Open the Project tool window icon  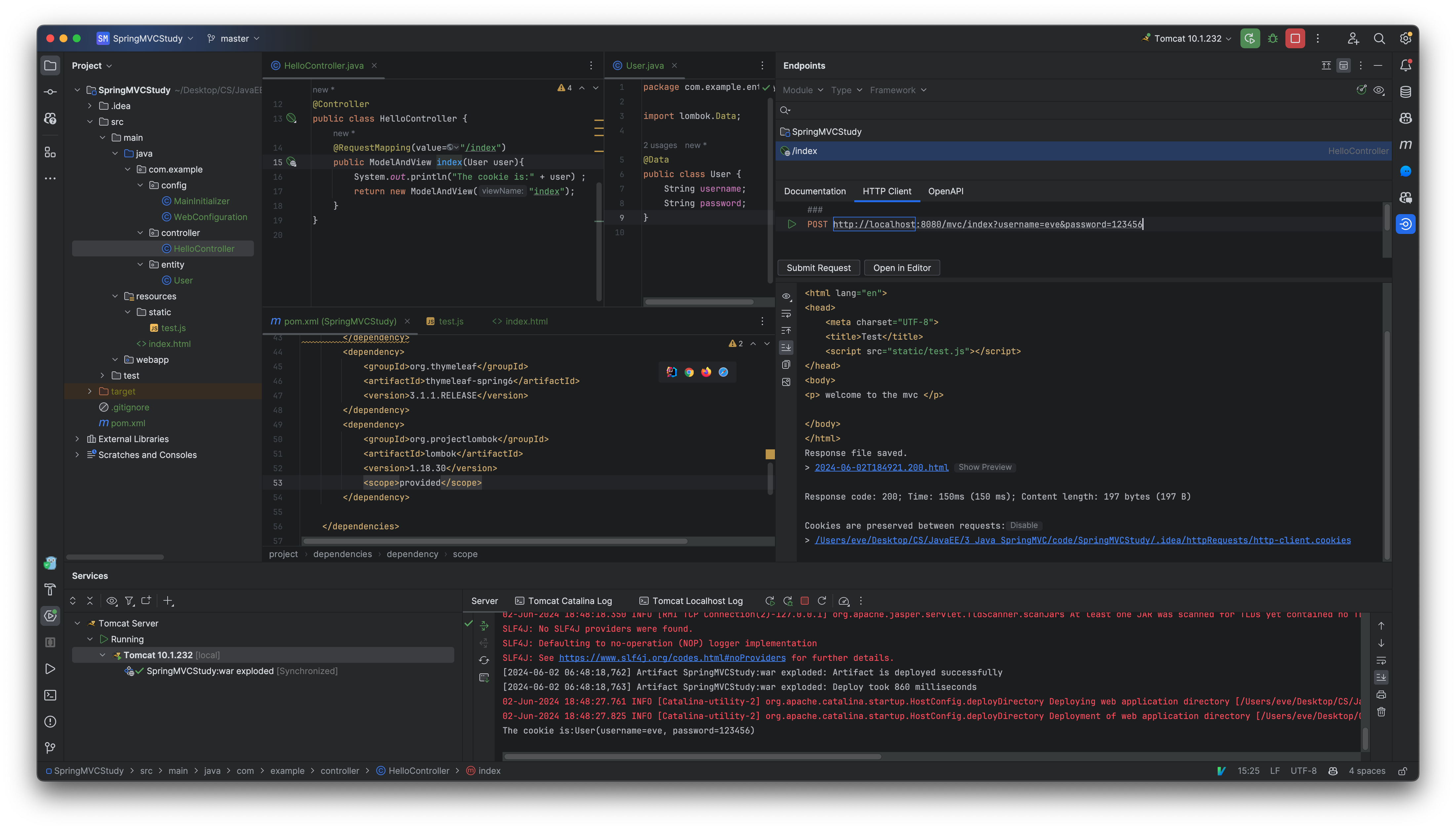point(50,65)
